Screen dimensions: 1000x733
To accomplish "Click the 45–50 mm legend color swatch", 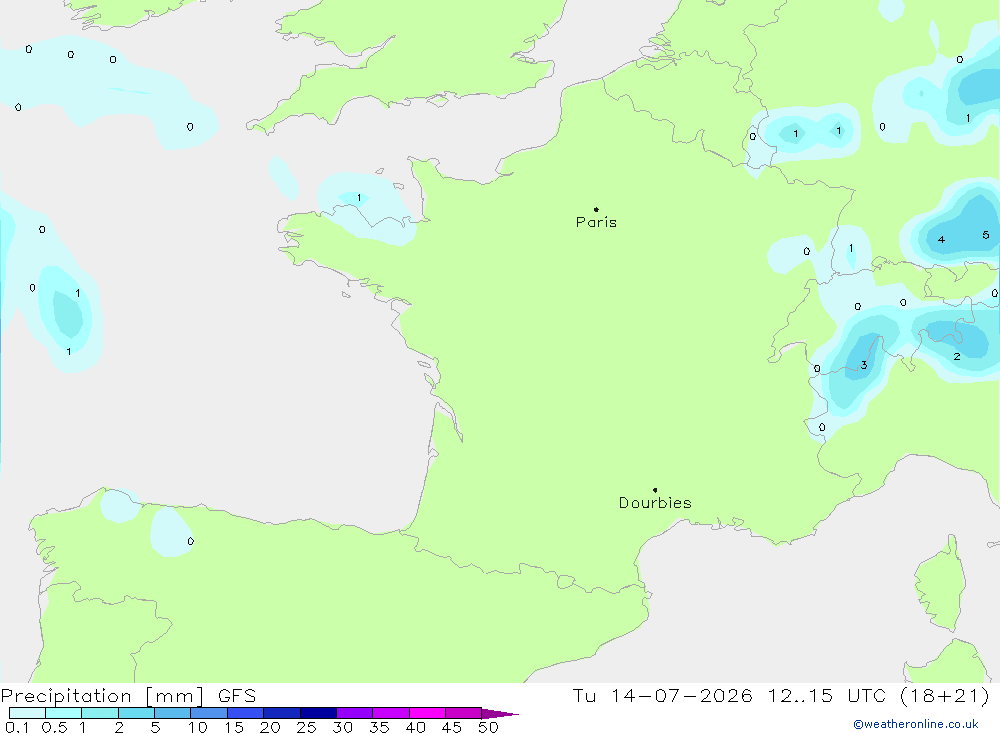I will 464,713.
